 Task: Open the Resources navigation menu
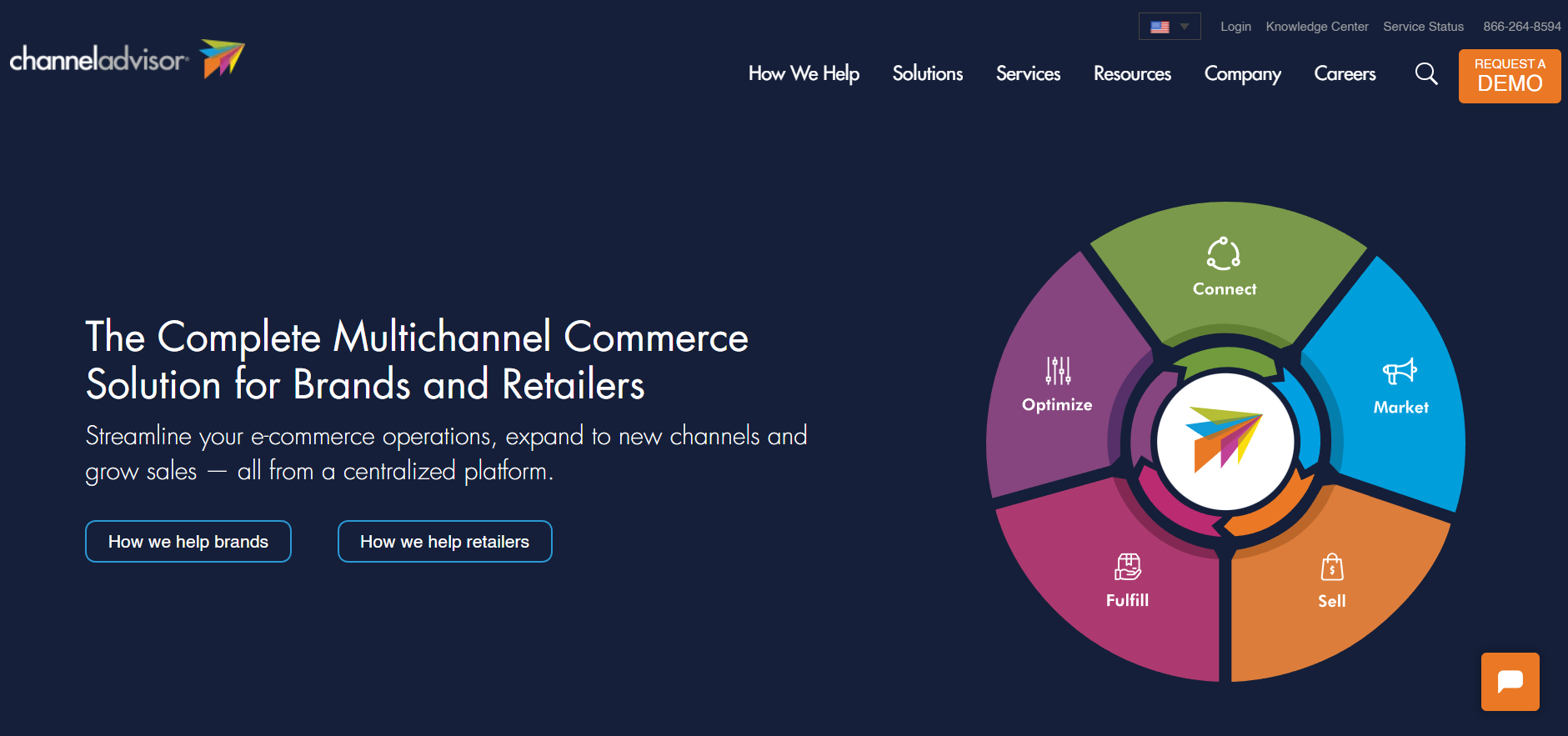pos(1132,73)
